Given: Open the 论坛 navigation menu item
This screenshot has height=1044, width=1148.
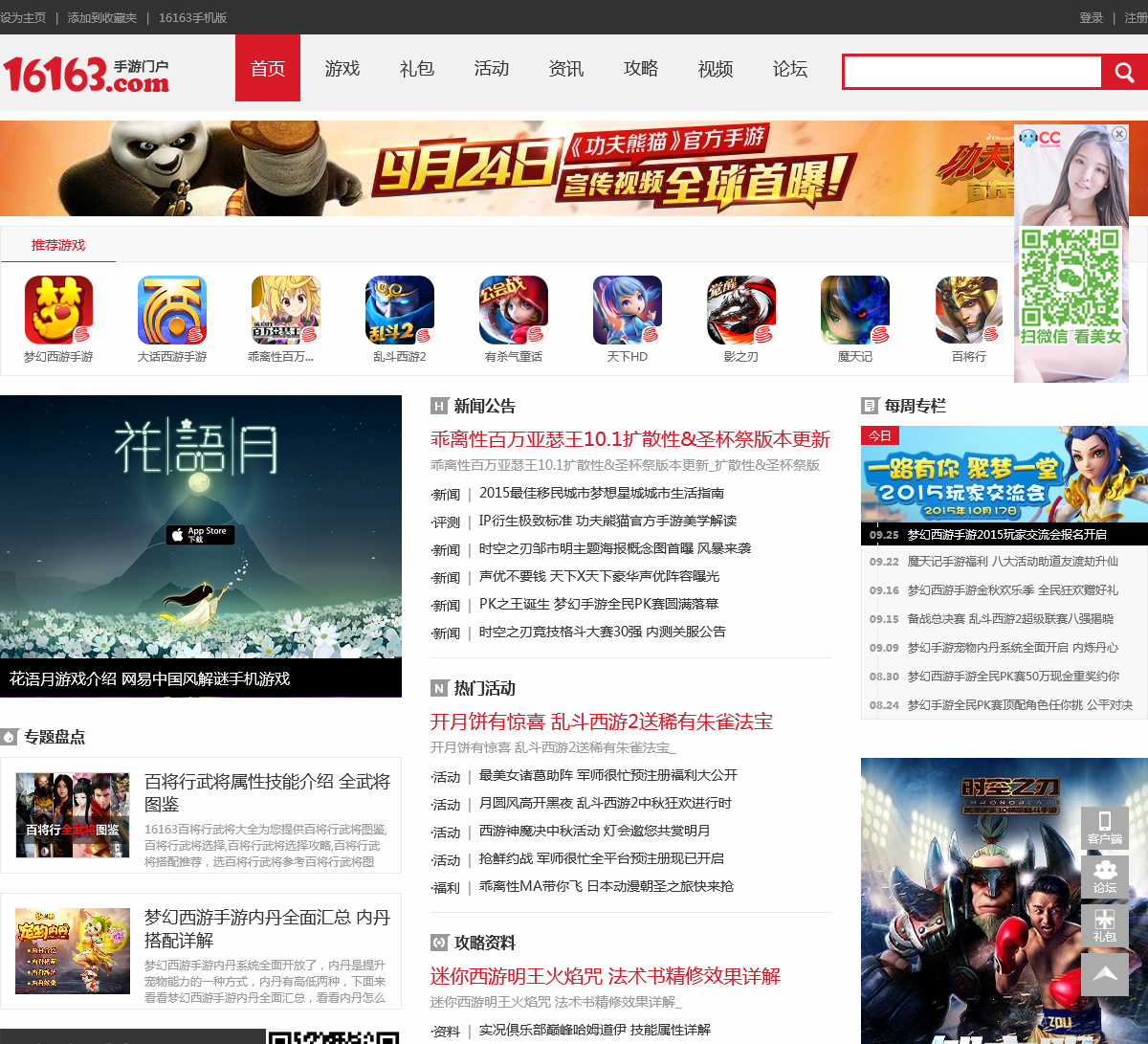Looking at the screenshot, I should coord(790,68).
